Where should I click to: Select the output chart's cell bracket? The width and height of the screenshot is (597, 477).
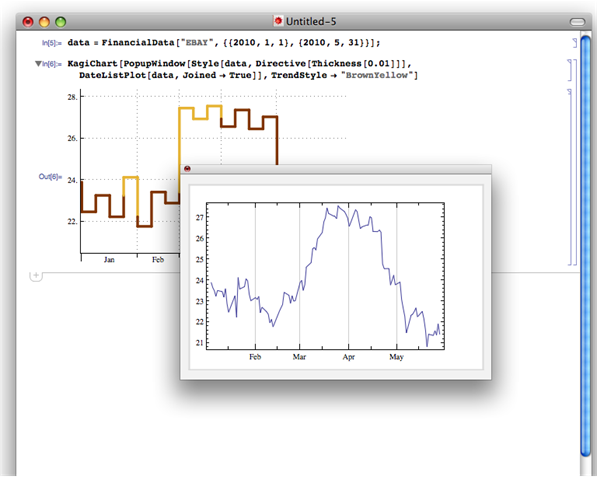[x=570, y=177]
